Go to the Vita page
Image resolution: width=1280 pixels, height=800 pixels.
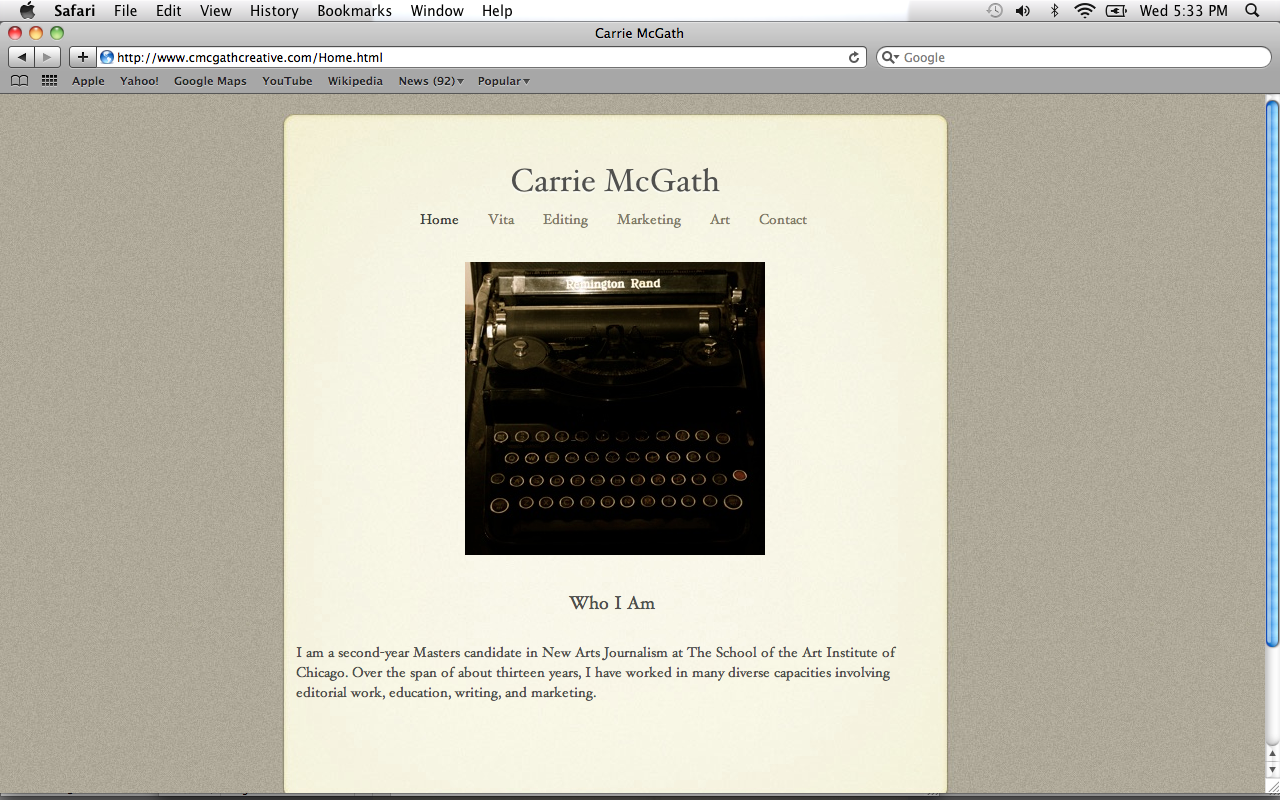click(x=501, y=220)
